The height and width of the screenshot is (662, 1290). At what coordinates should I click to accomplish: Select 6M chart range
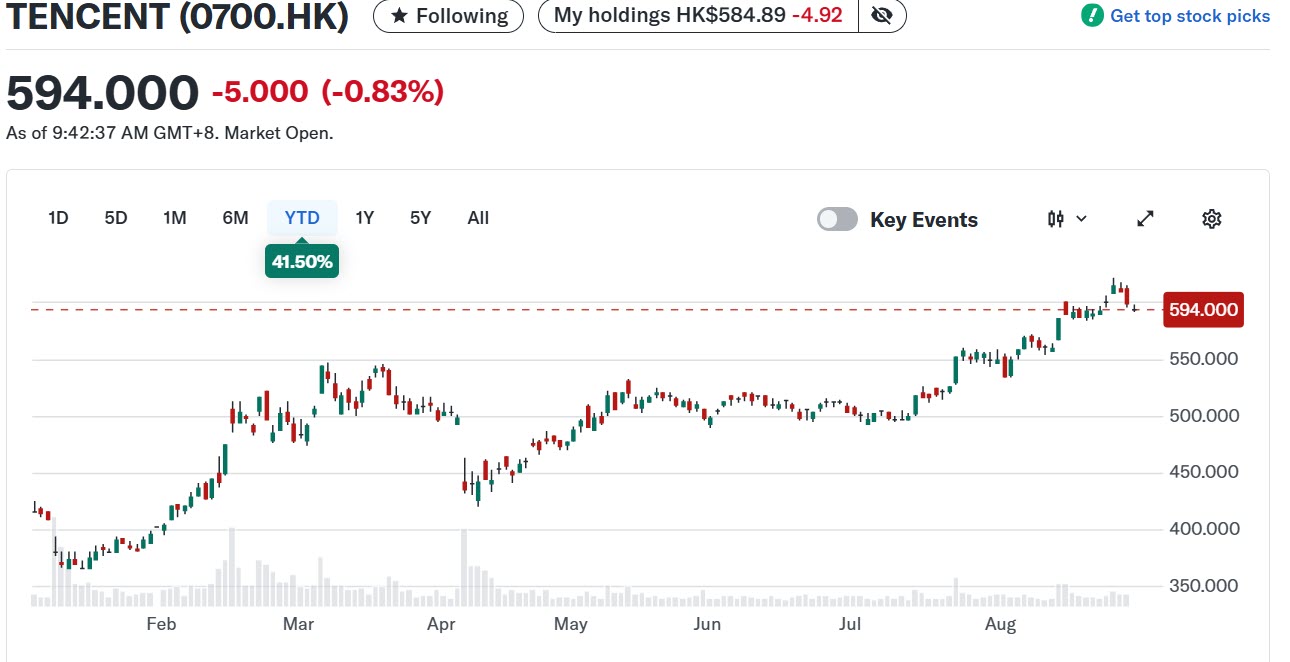pos(235,218)
